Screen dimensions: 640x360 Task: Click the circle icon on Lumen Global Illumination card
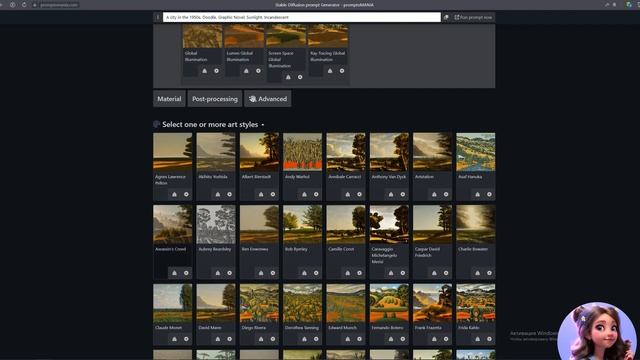click(x=258, y=71)
